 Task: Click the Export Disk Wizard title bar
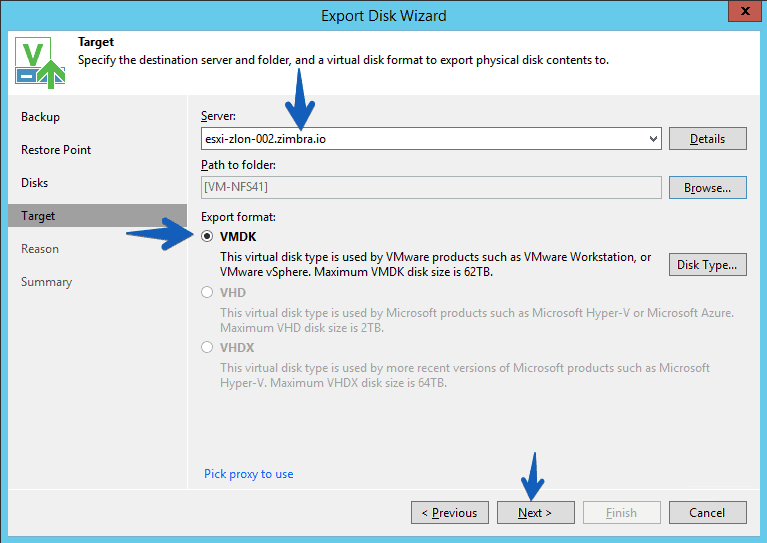[384, 16]
